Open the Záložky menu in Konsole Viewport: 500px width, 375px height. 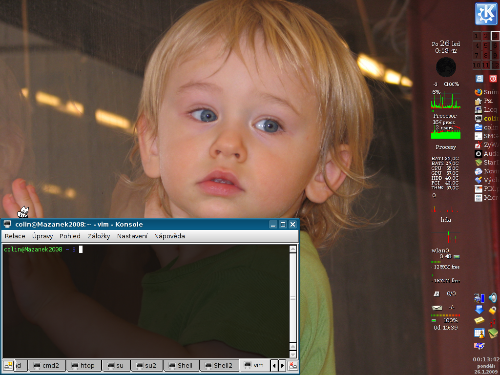coord(99,236)
